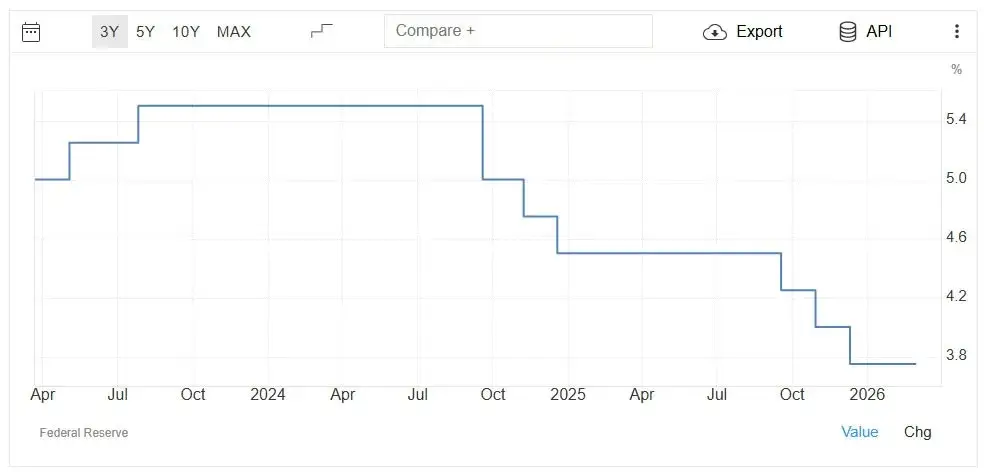Viewport: 984px width, 472px height.
Task: Select the 3Y time range
Action: tap(110, 31)
